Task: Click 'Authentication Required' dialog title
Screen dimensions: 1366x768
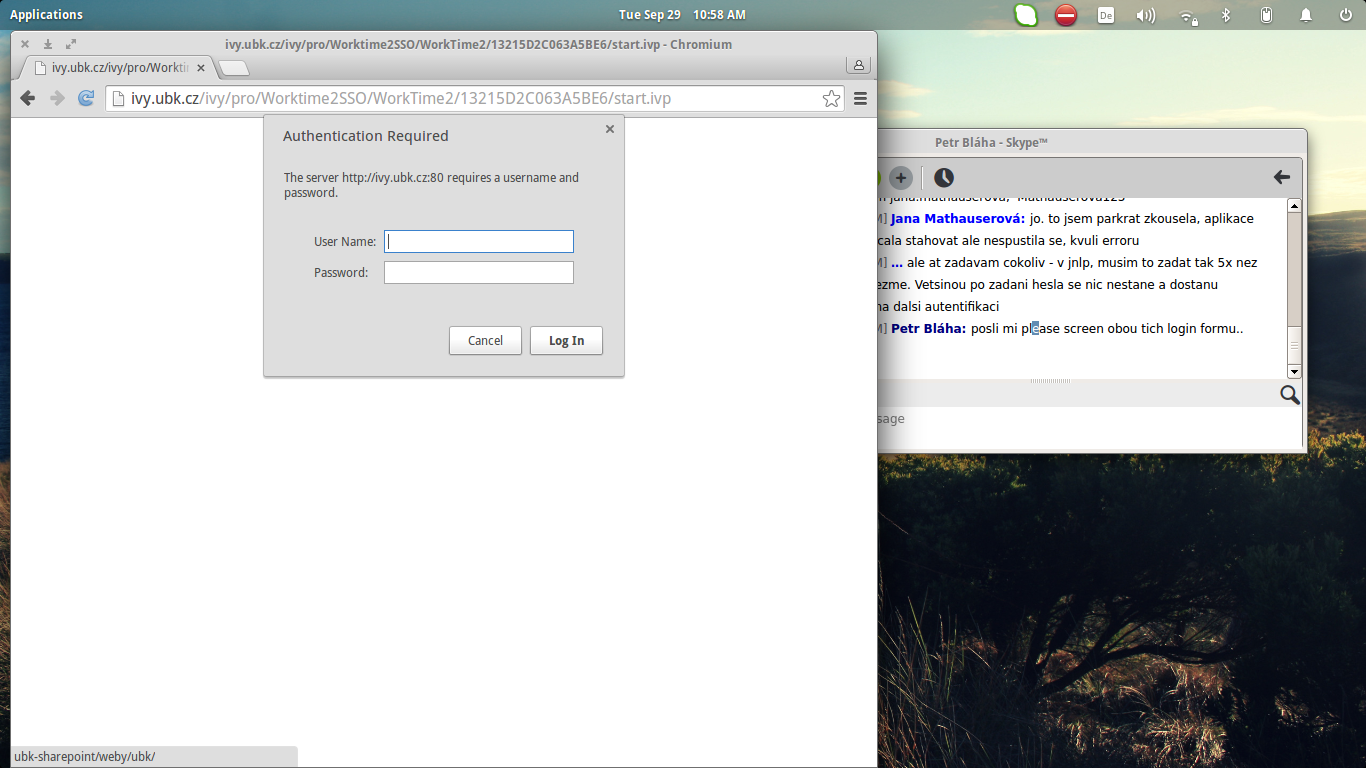Action: (x=366, y=136)
